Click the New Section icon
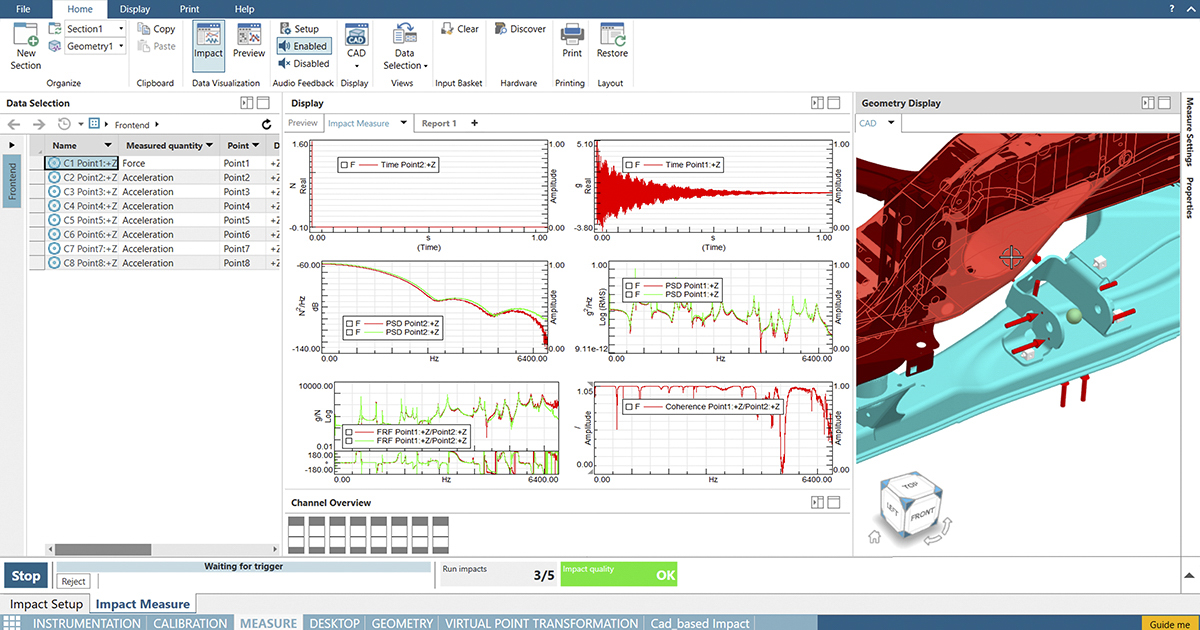Image resolution: width=1200 pixels, height=630 pixels. point(26,37)
